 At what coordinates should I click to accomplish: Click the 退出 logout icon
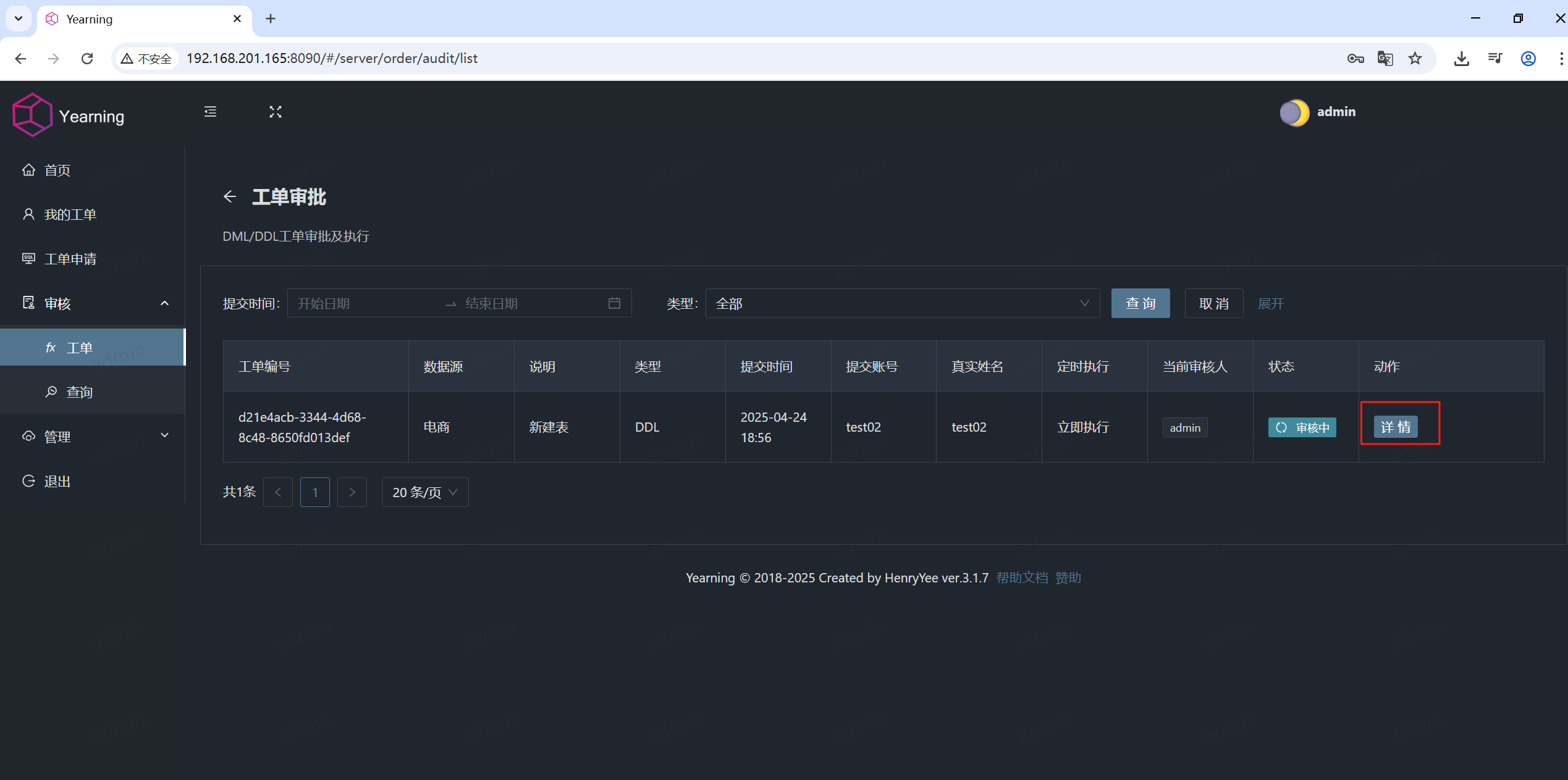(x=29, y=481)
